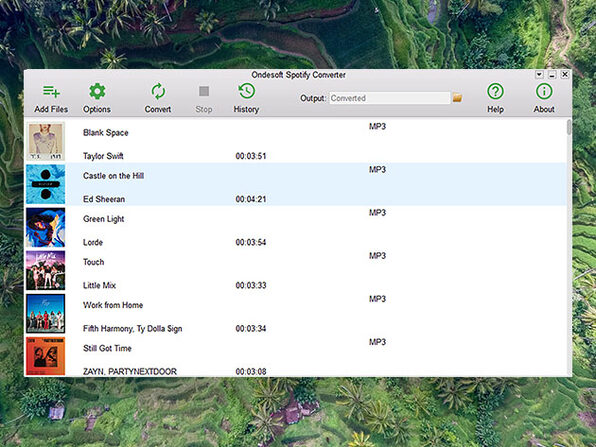Click the song title Blank Space
The image size is (596, 447).
pos(106,133)
